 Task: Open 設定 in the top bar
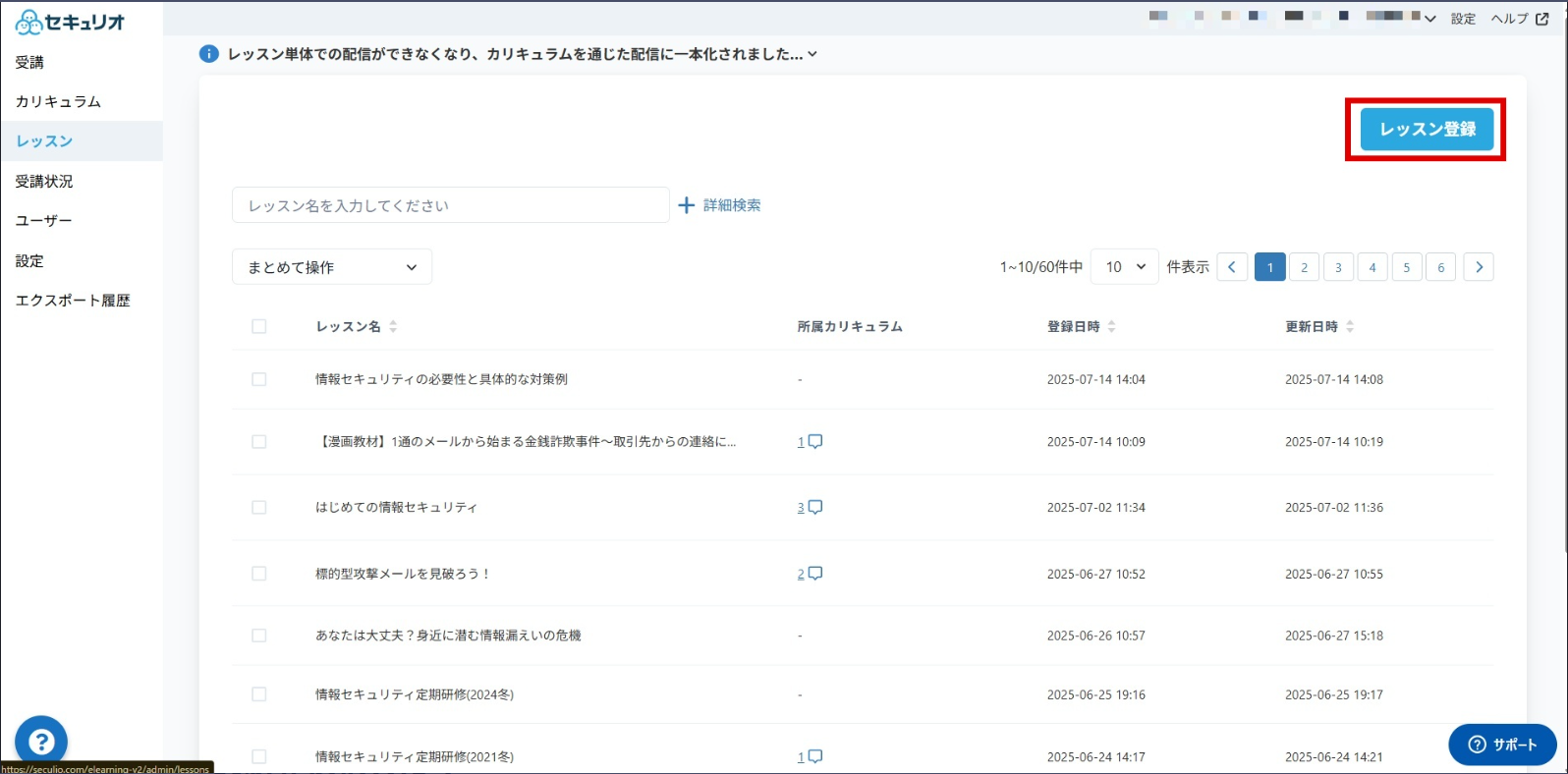pos(1463,19)
